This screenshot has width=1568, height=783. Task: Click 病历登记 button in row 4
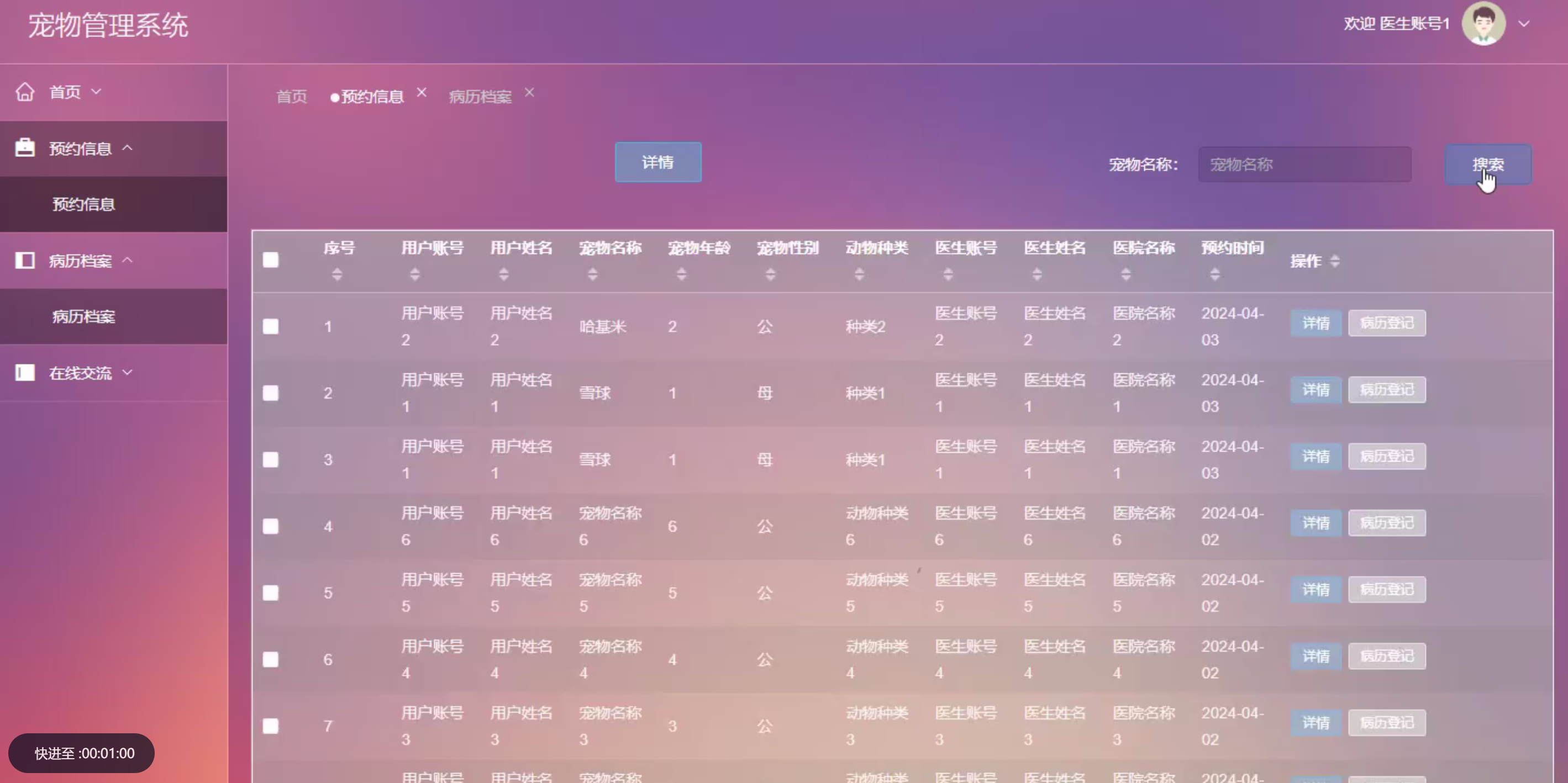1387,522
